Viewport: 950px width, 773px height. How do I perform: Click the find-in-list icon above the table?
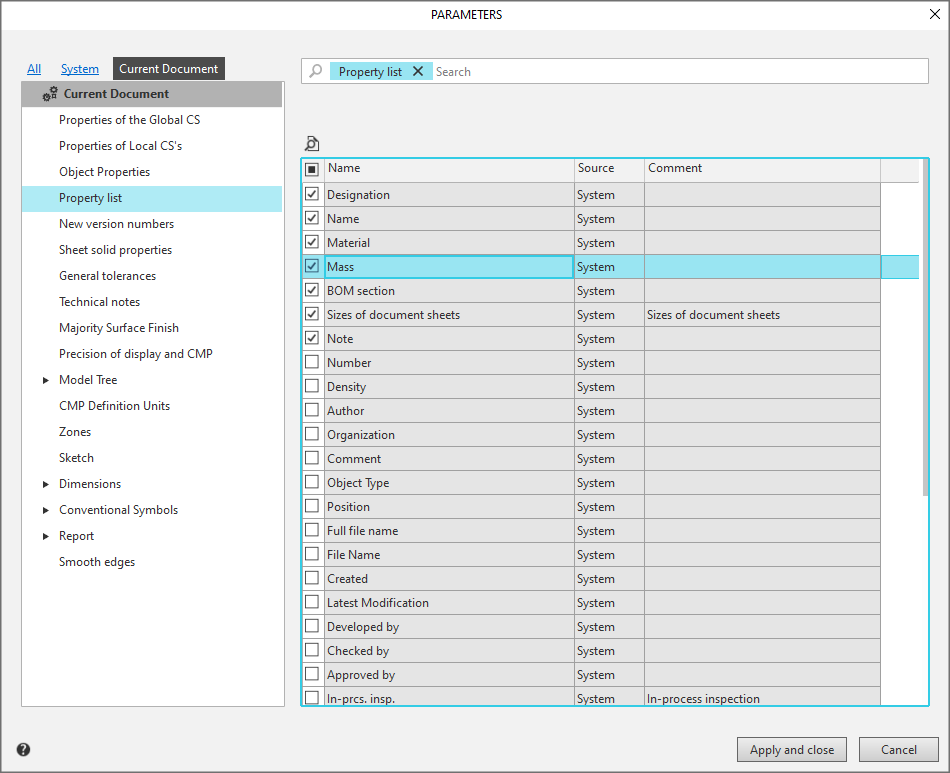click(312, 143)
